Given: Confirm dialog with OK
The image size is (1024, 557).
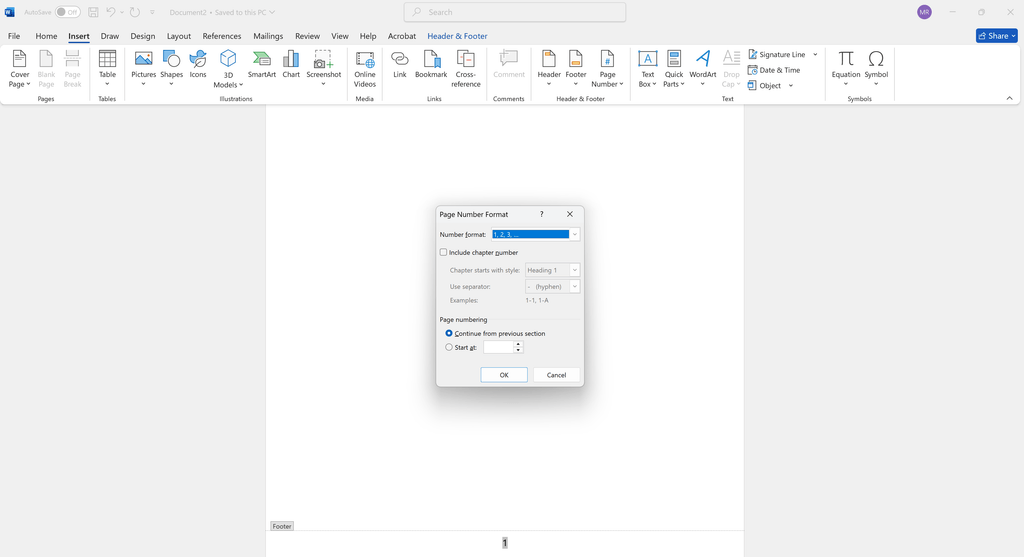Looking at the screenshot, I should [504, 375].
